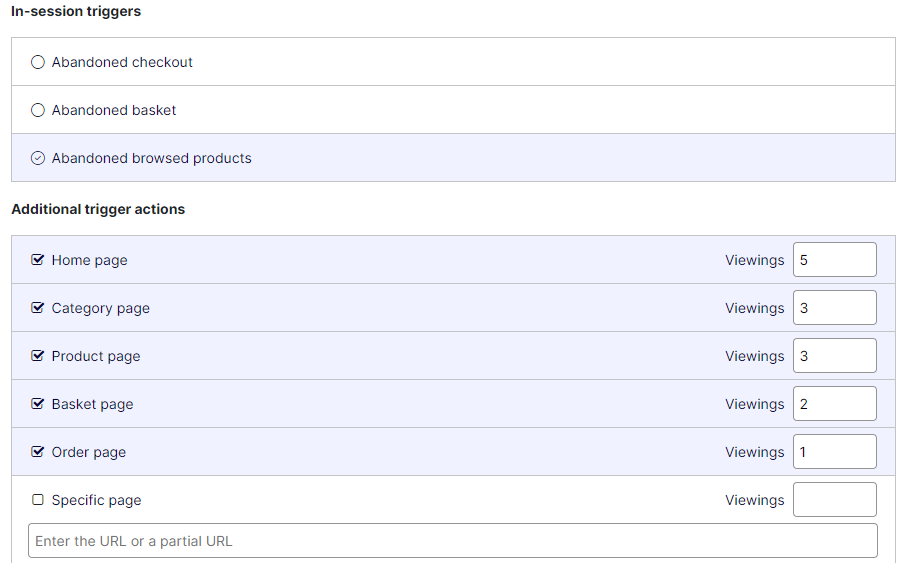Disable the Product page trigger checkbox
Viewport: 901px width, 563px height.
(x=38, y=356)
